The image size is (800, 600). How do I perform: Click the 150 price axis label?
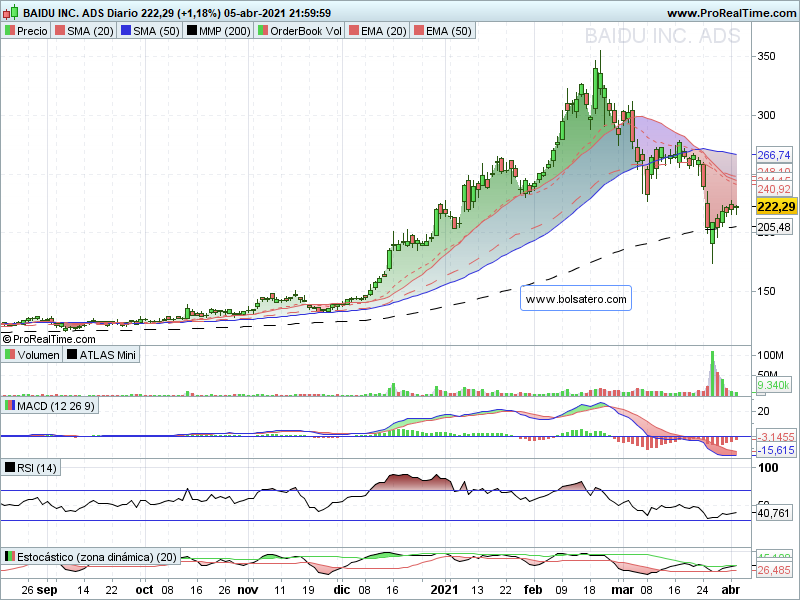766,291
